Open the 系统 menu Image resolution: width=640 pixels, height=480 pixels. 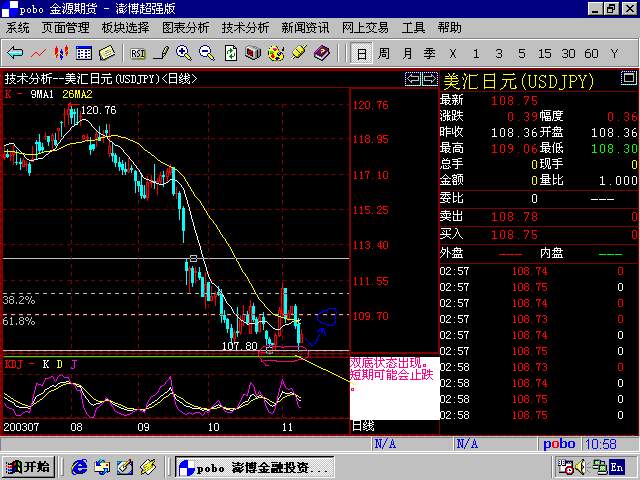tap(18, 28)
